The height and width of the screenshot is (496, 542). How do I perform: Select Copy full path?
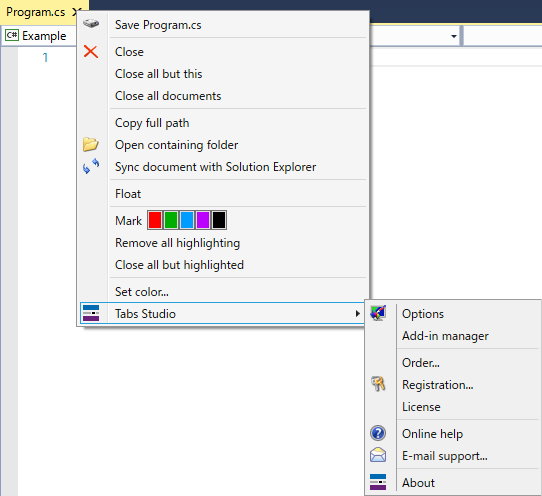point(223,123)
